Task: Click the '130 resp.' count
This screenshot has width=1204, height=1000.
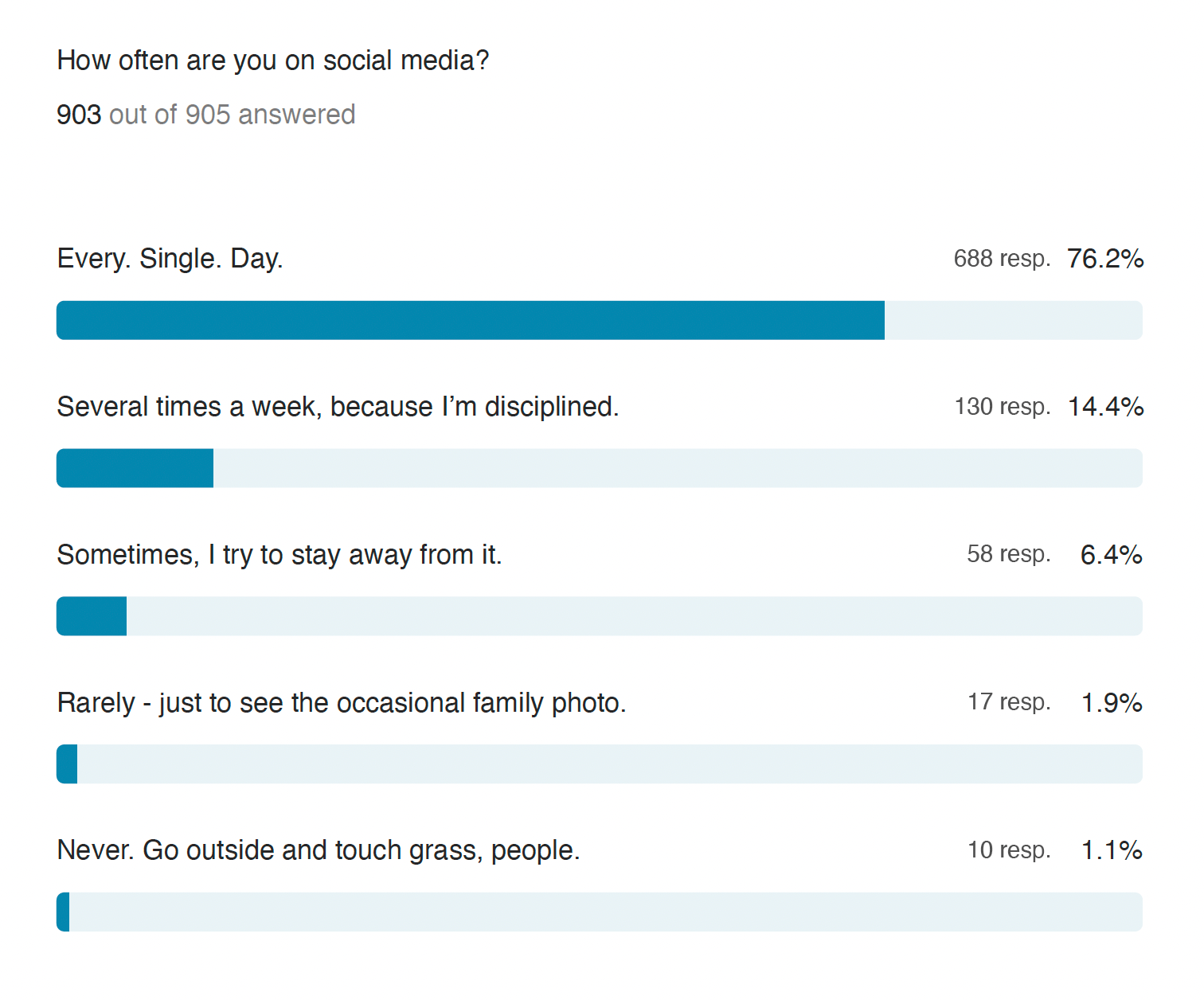Action: pos(1003,407)
